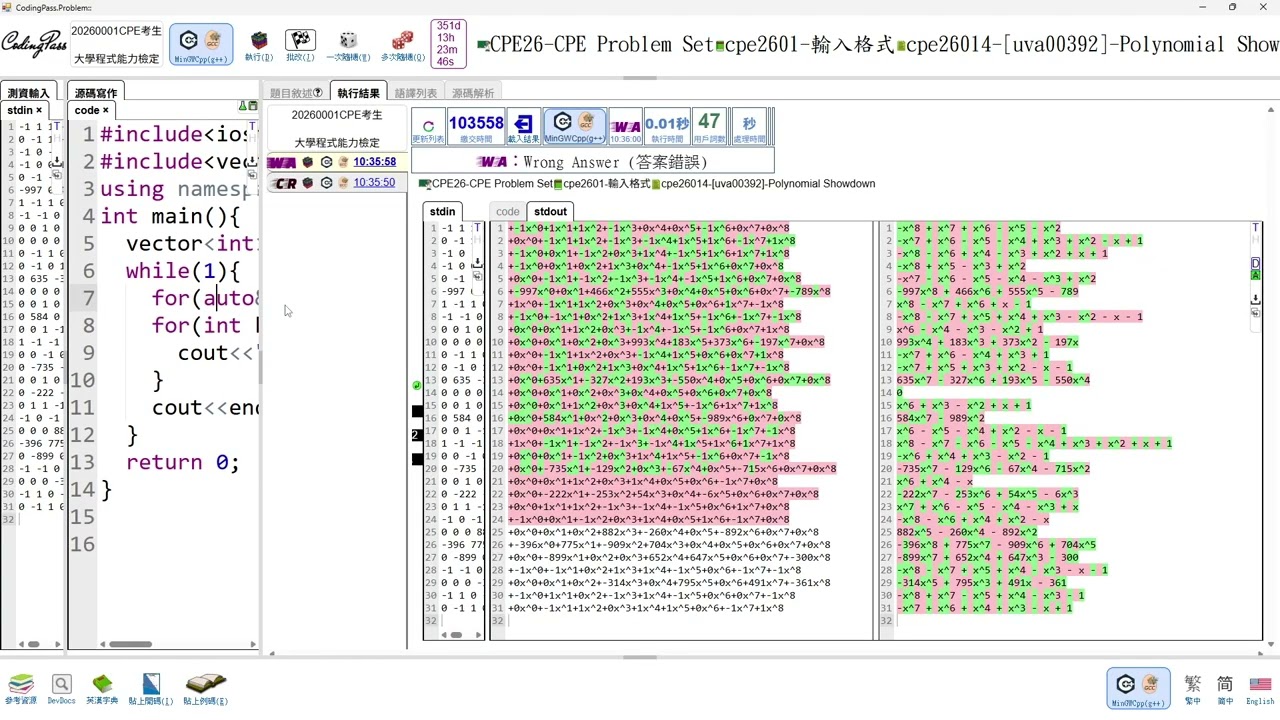Open submission link 10:35:50
1280x720 pixels.
(374, 183)
